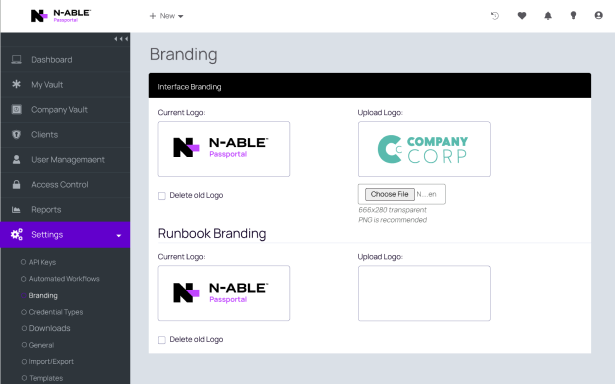Click the plus icon next to New
The image size is (615, 384).
click(153, 16)
